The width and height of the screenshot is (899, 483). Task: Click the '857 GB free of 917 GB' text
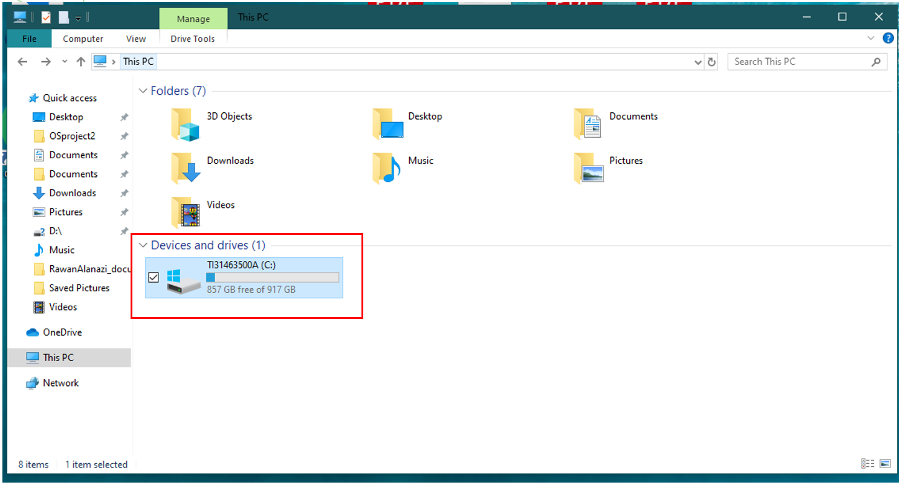coord(251,290)
